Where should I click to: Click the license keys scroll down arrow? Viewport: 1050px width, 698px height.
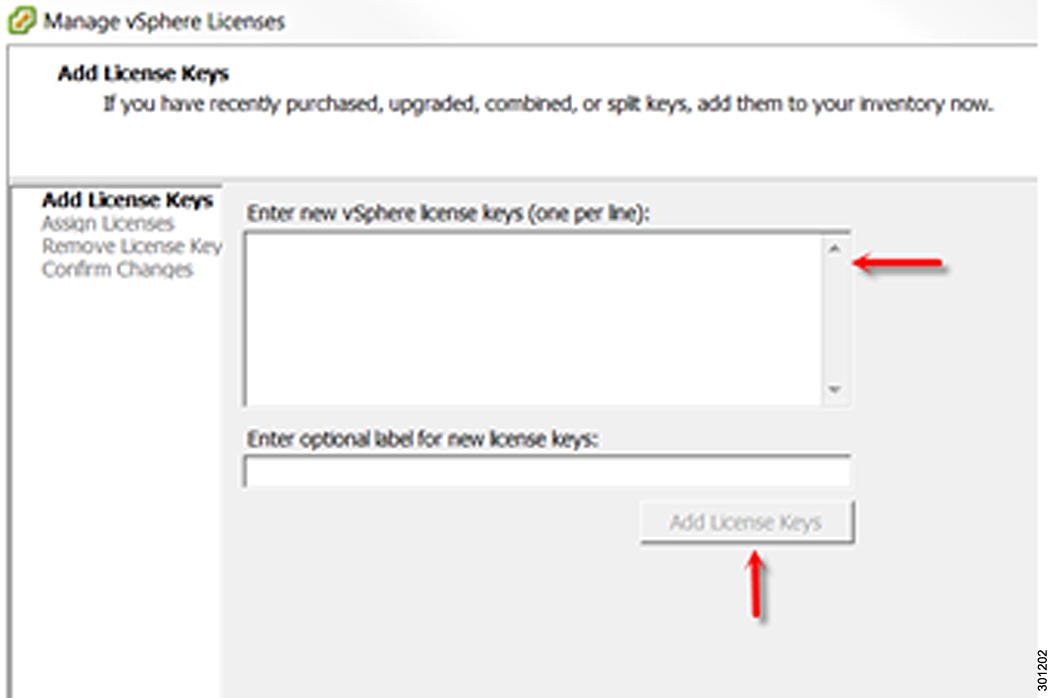(x=834, y=389)
